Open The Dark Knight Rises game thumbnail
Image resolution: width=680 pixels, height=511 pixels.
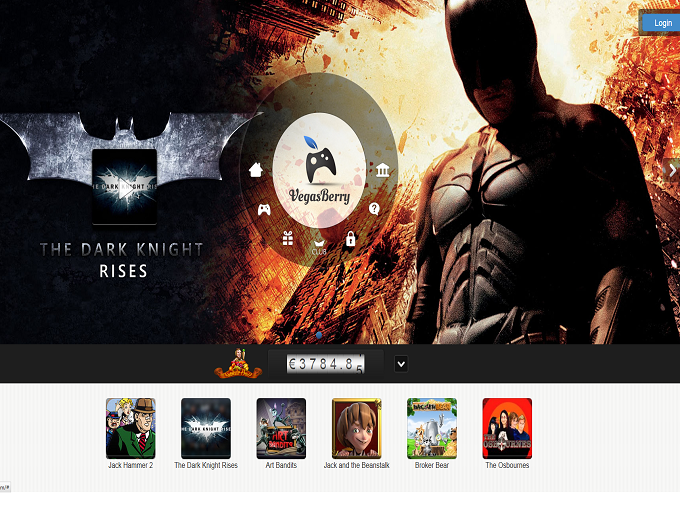[x=206, y=428]
